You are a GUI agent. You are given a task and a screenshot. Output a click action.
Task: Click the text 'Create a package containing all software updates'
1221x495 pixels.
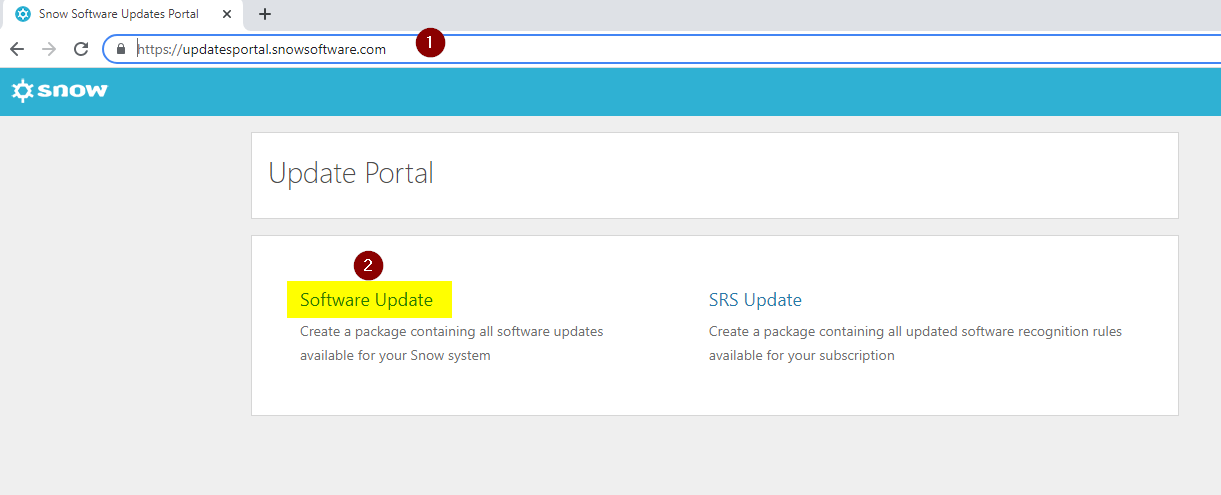[451, 331]
